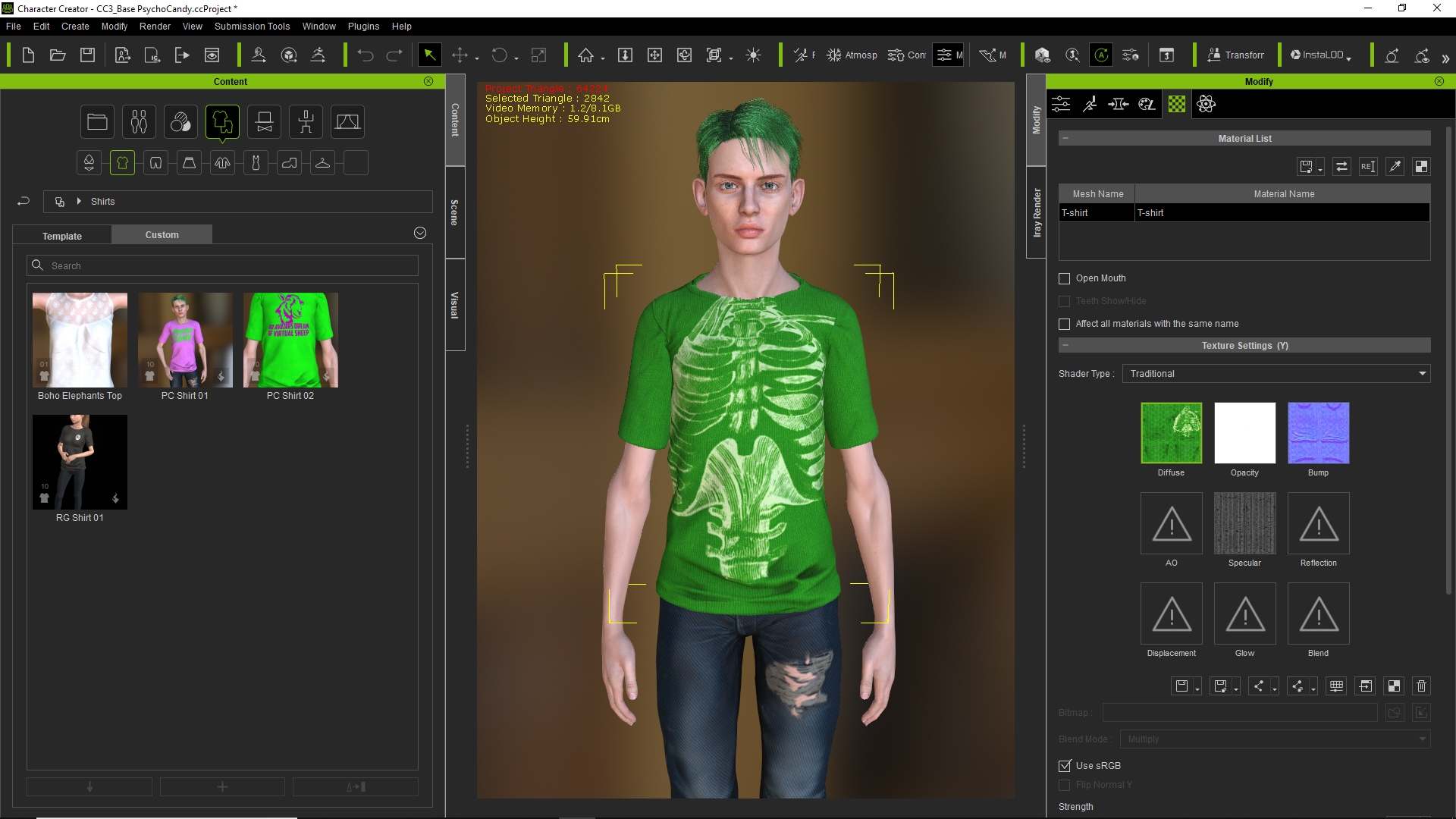The width and height of the screenshot is (1456, 819).
Task: Choose the Pants subcategory icon
Action: [155, 163]
